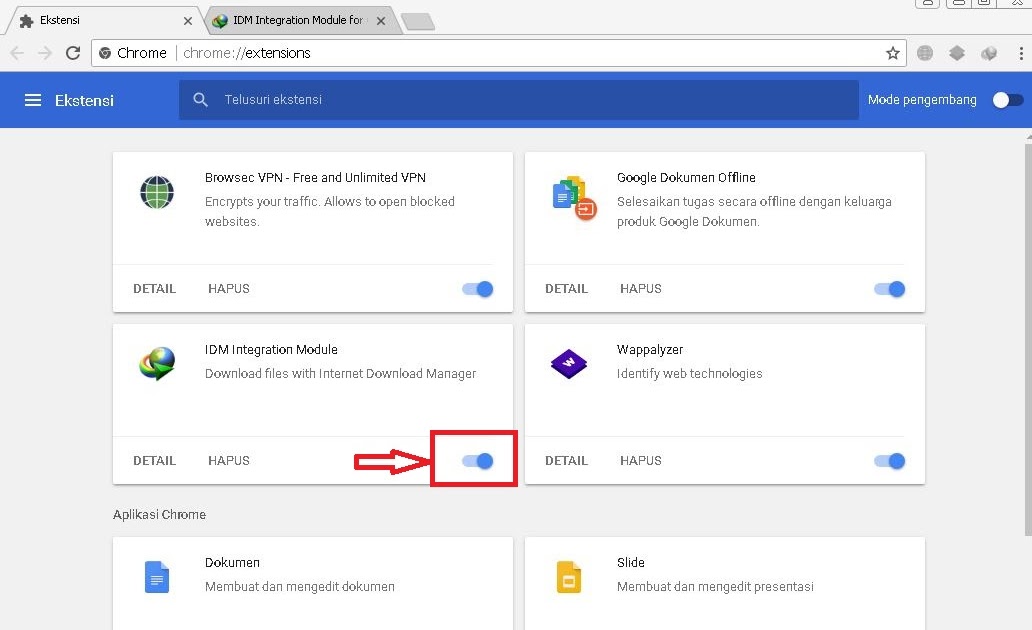Open Chrome three-dot menu
1032x630 pixels.
pos(1021,53)
